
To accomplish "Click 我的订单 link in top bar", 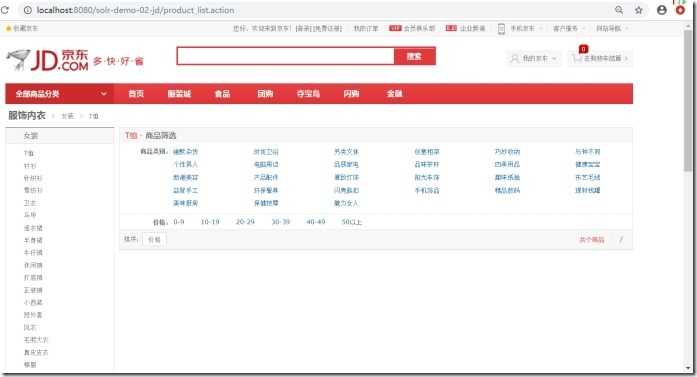I will pos(366,28).
